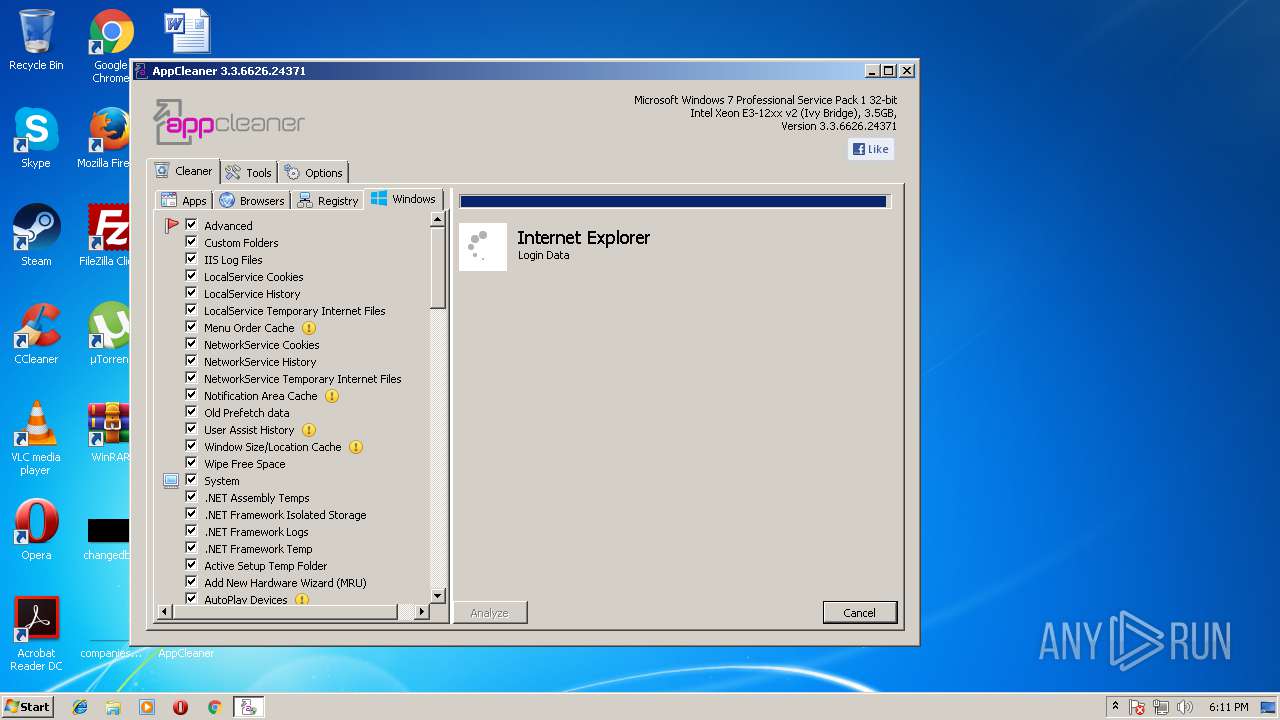Uncheck .NET Assembly Temps checkbox
Image resolution: width=1280 pixels, height=720 pixels.
(x=191, y=497)
